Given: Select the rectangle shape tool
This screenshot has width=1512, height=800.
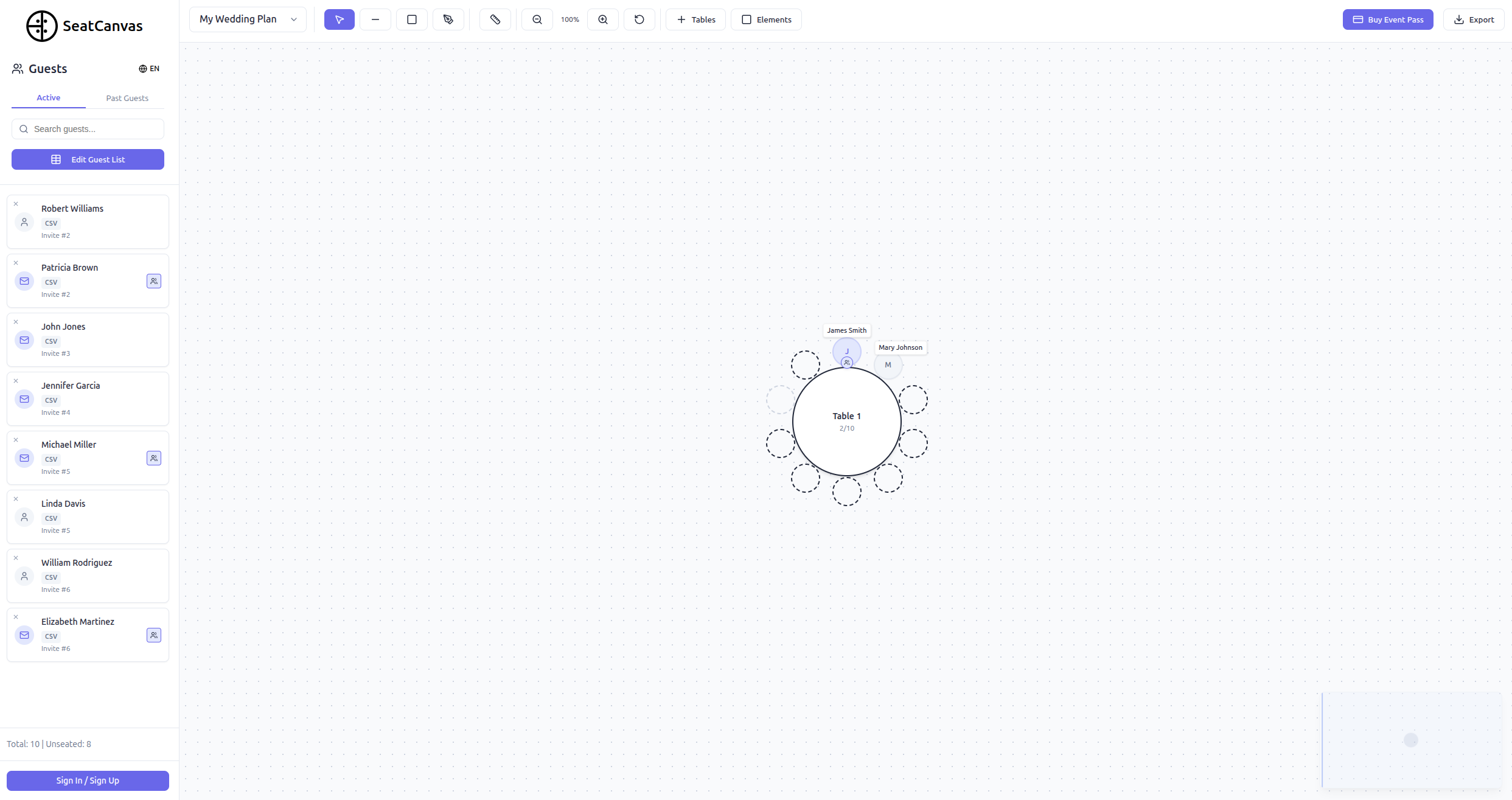Looking at the screenshot, I should (412, 19).
